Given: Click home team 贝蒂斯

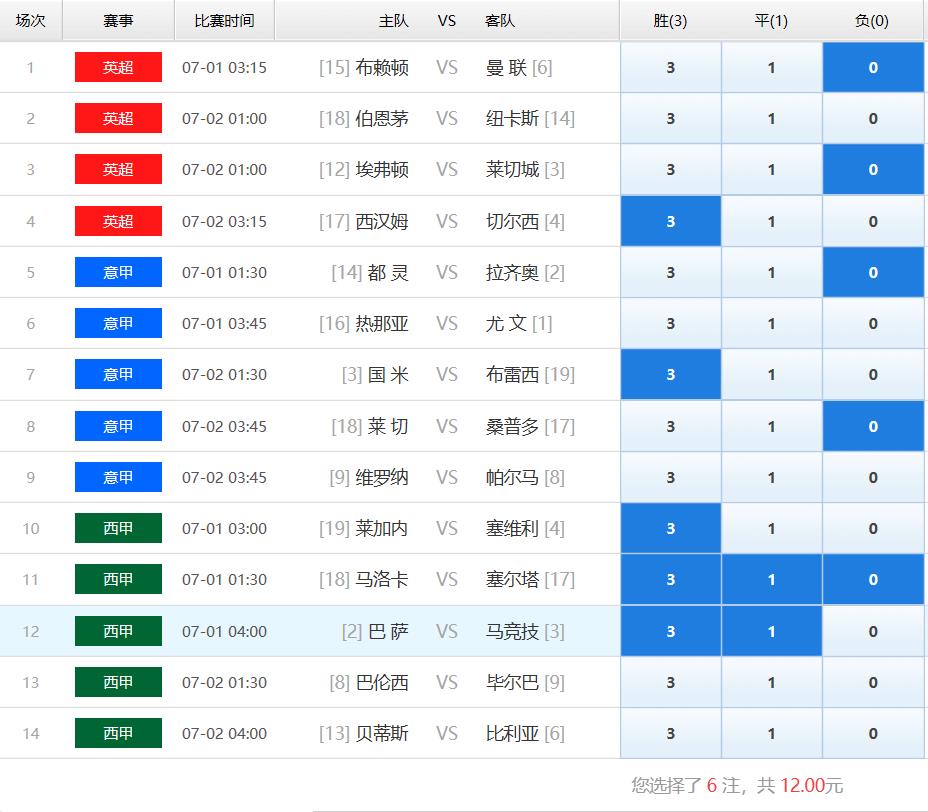Looking at the screenshot, I should [382, 733].
